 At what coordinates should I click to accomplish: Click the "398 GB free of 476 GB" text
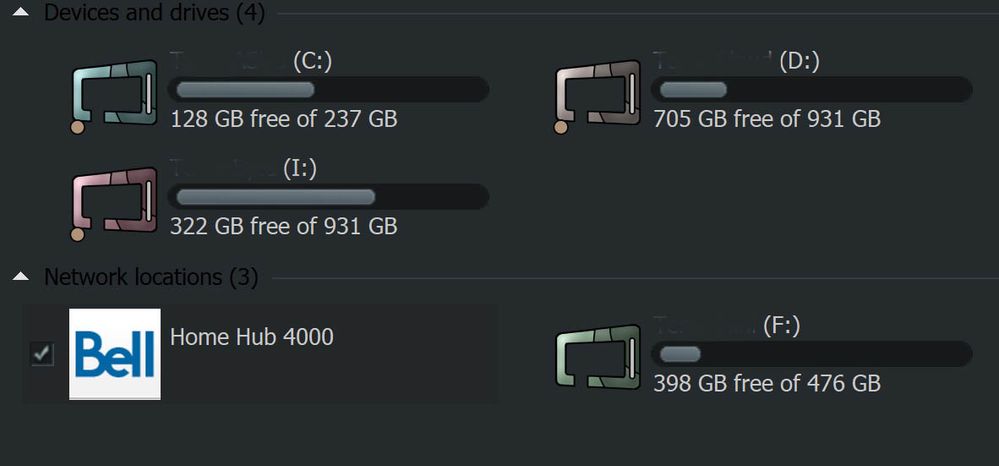[767, 384]
